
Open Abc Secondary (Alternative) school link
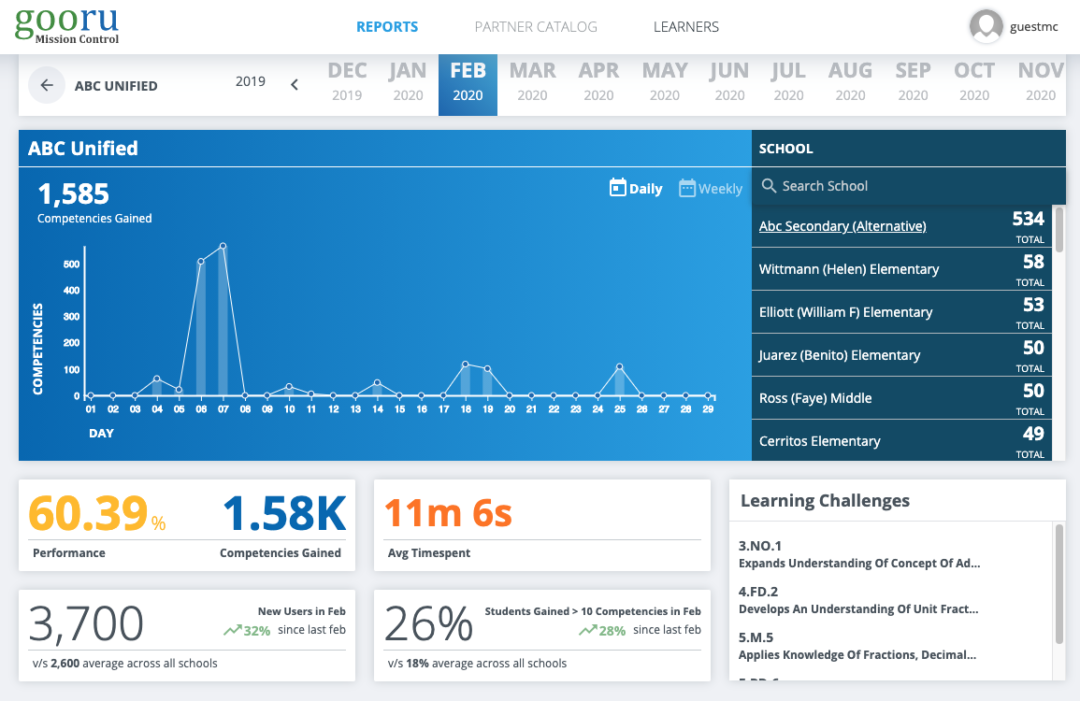coord(842,226)
